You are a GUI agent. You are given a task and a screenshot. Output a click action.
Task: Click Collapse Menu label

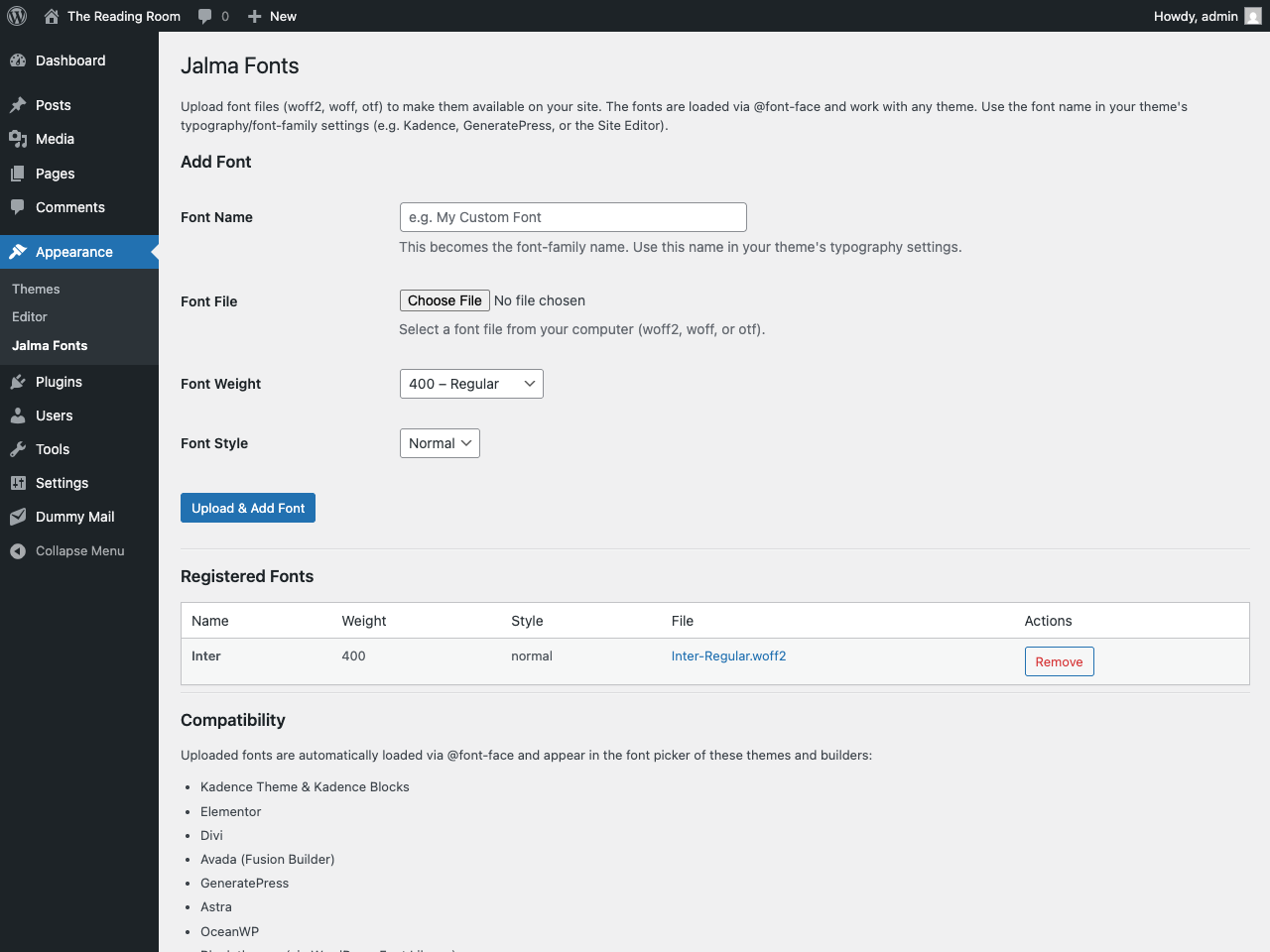pos(80,551)
